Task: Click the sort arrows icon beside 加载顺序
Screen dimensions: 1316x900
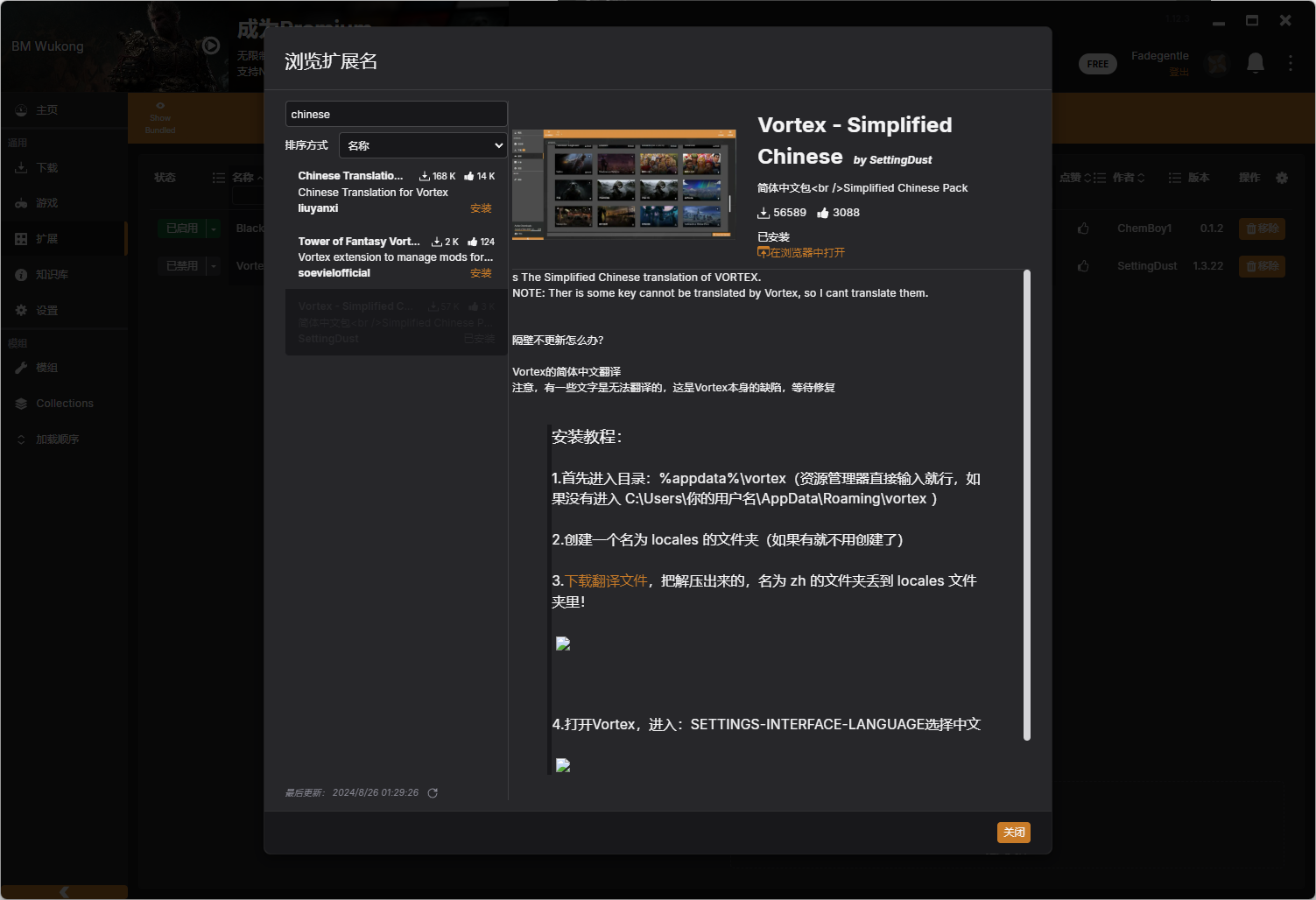Action: tap(21, 439)
